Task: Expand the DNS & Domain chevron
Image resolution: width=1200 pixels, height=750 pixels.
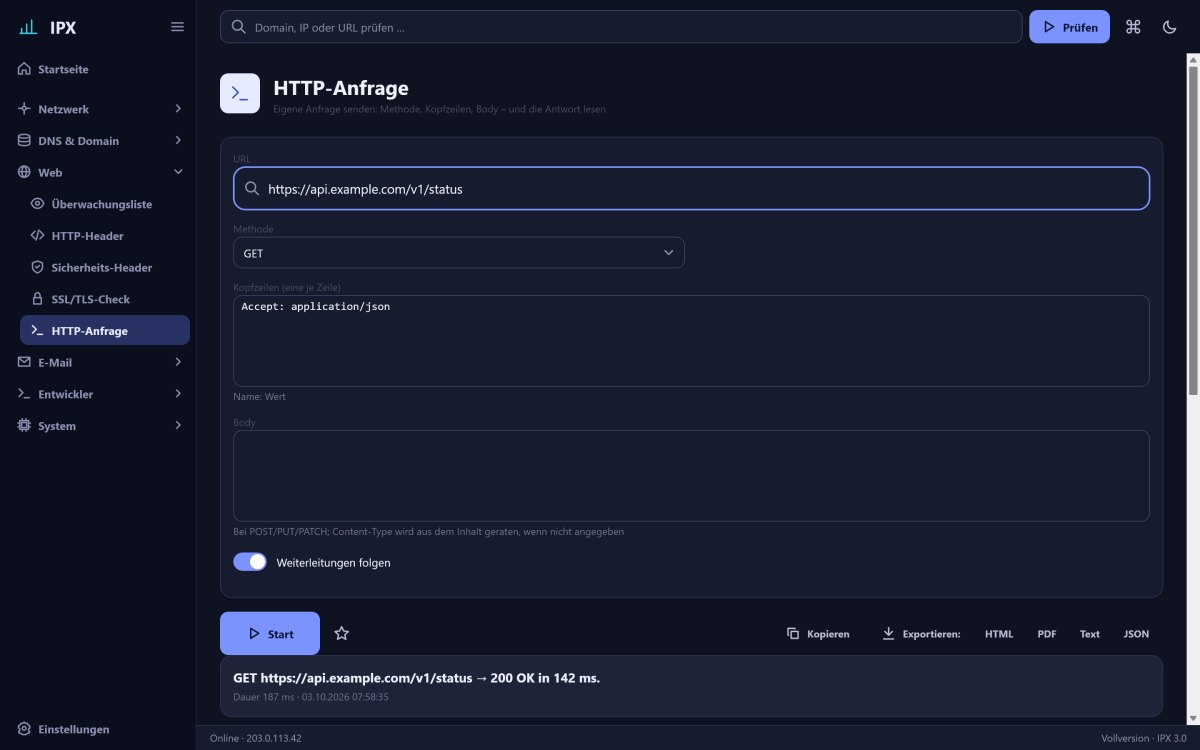Action: tap(178, 141)
